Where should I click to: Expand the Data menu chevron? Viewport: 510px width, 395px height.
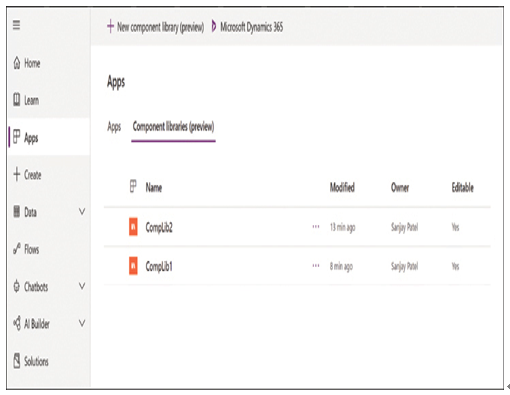pos(82,211)
